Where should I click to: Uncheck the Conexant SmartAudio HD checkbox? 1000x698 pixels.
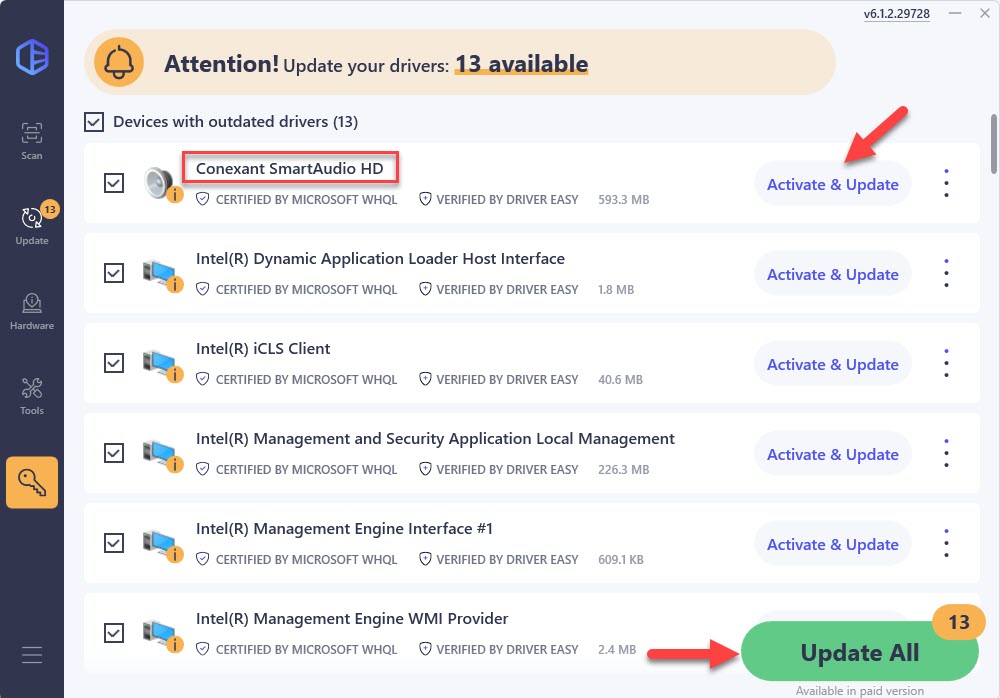click(114, 183)
